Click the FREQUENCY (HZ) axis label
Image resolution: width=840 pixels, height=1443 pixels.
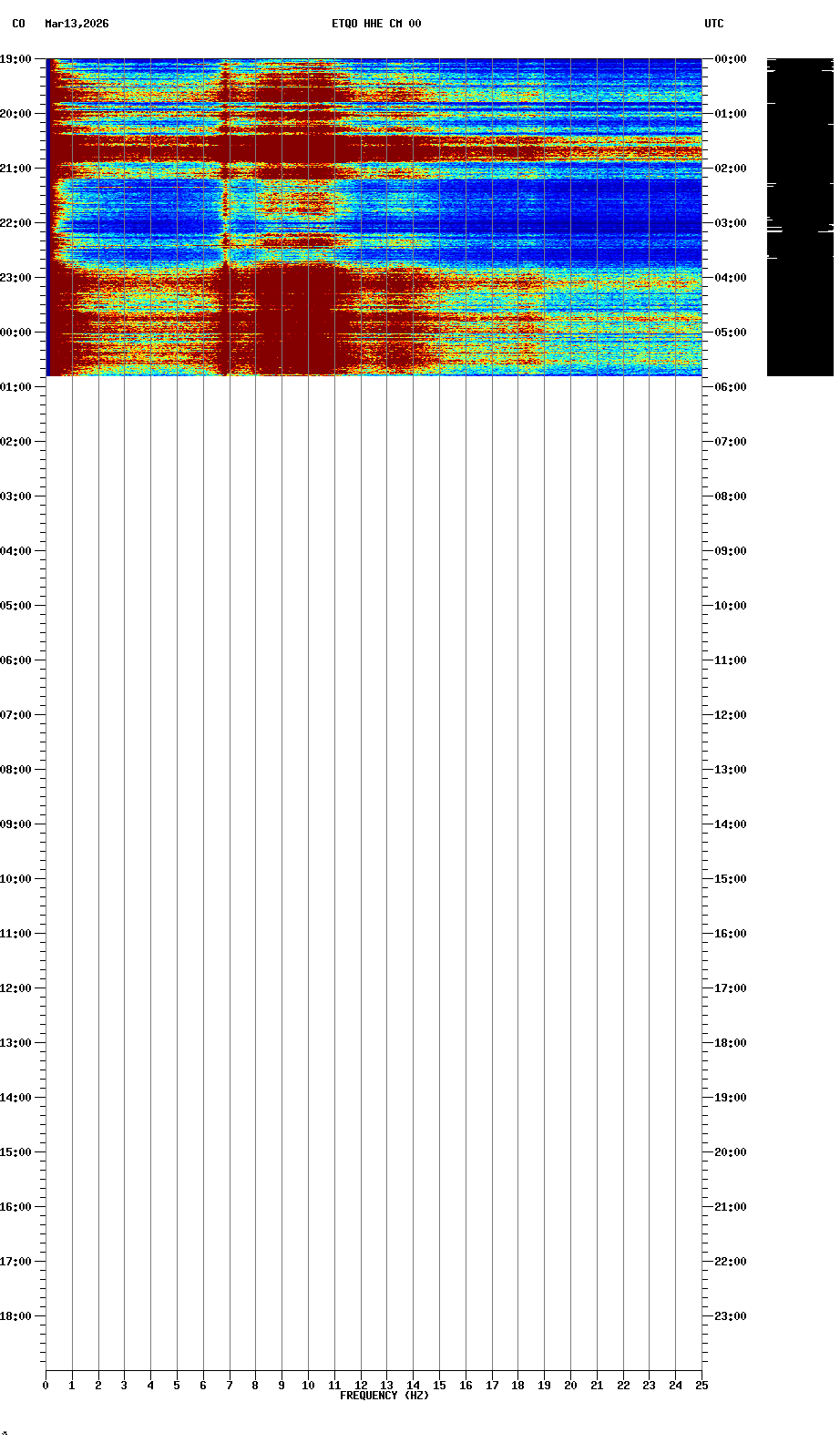click(384, 1396)
